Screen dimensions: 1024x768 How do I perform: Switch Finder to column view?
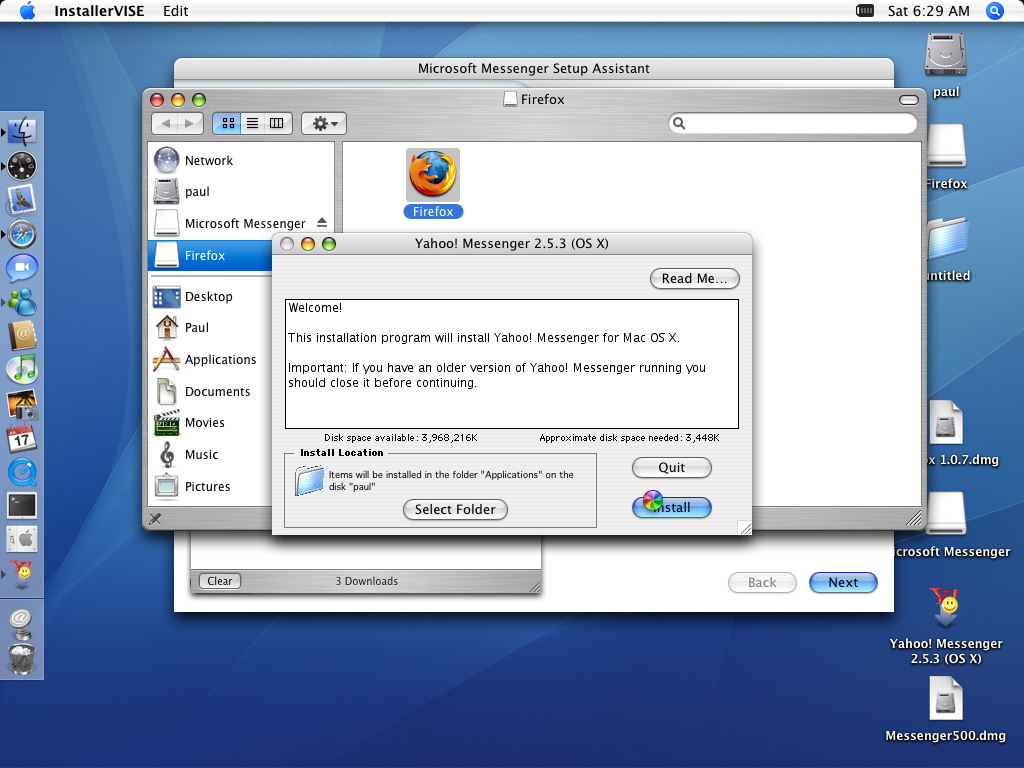tap(276, 123)
